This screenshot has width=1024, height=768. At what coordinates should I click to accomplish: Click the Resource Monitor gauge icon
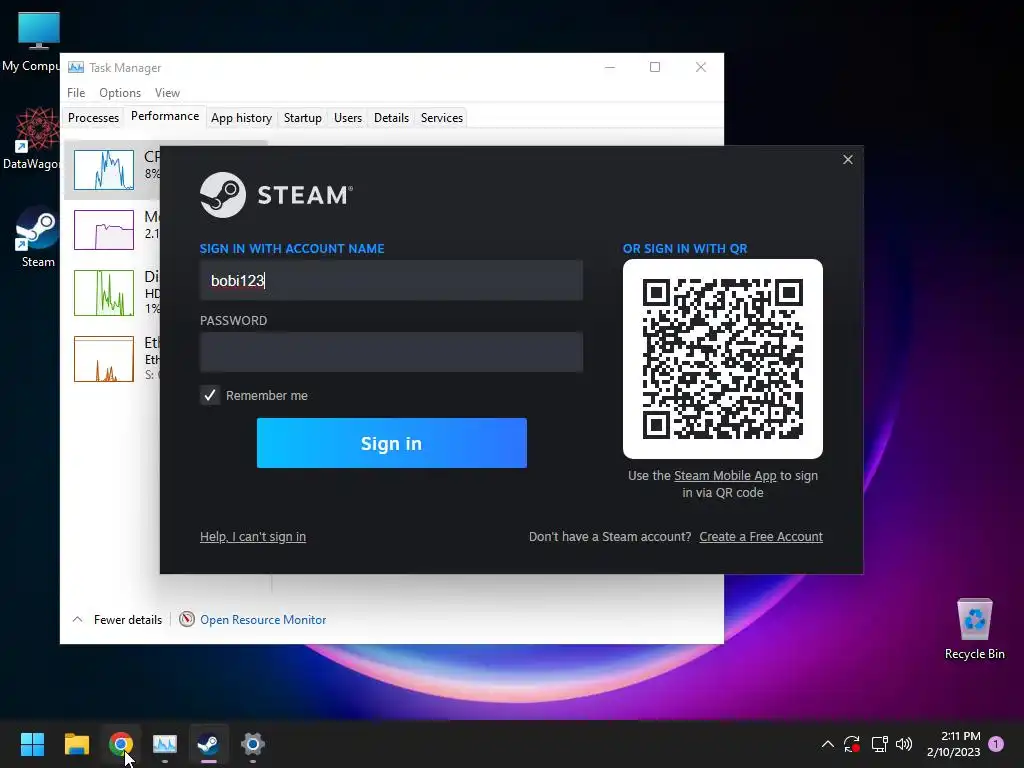(187, 619)
